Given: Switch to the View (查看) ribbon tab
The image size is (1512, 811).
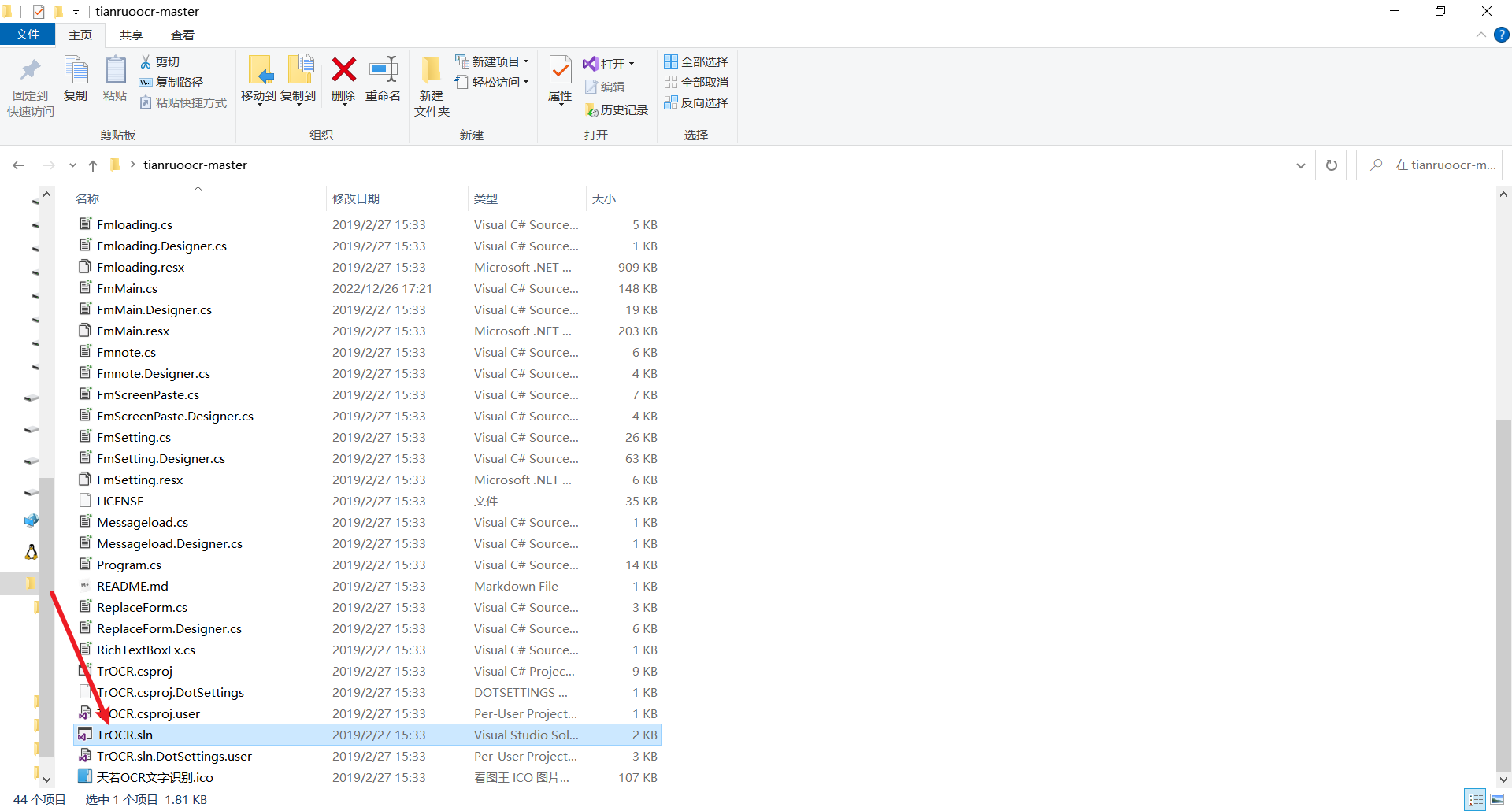Looking at the screenshot, I should (183, 35).
